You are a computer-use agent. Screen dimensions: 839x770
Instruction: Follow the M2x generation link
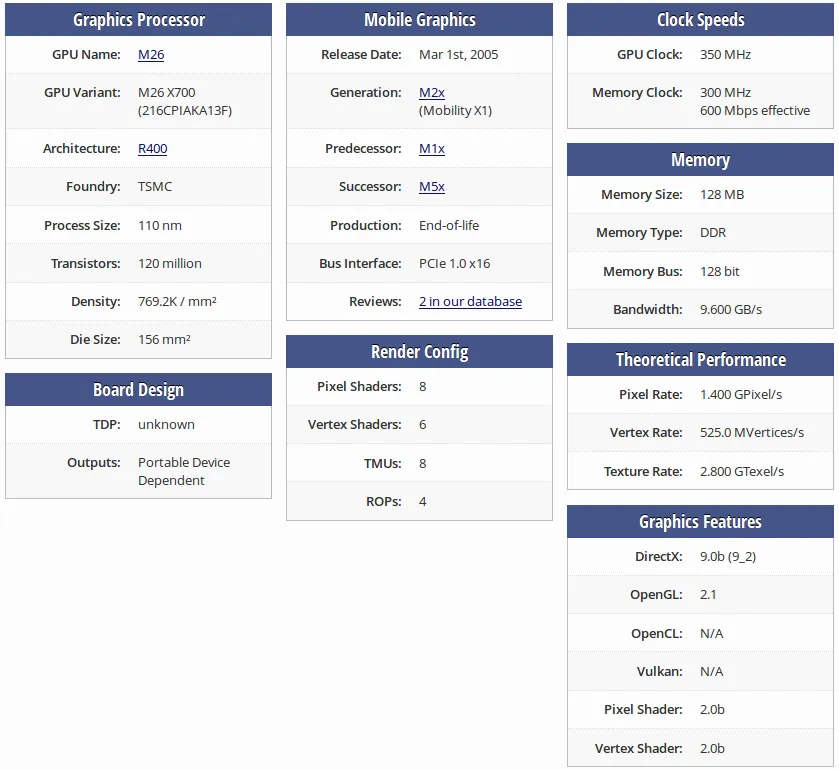(432, 93)
